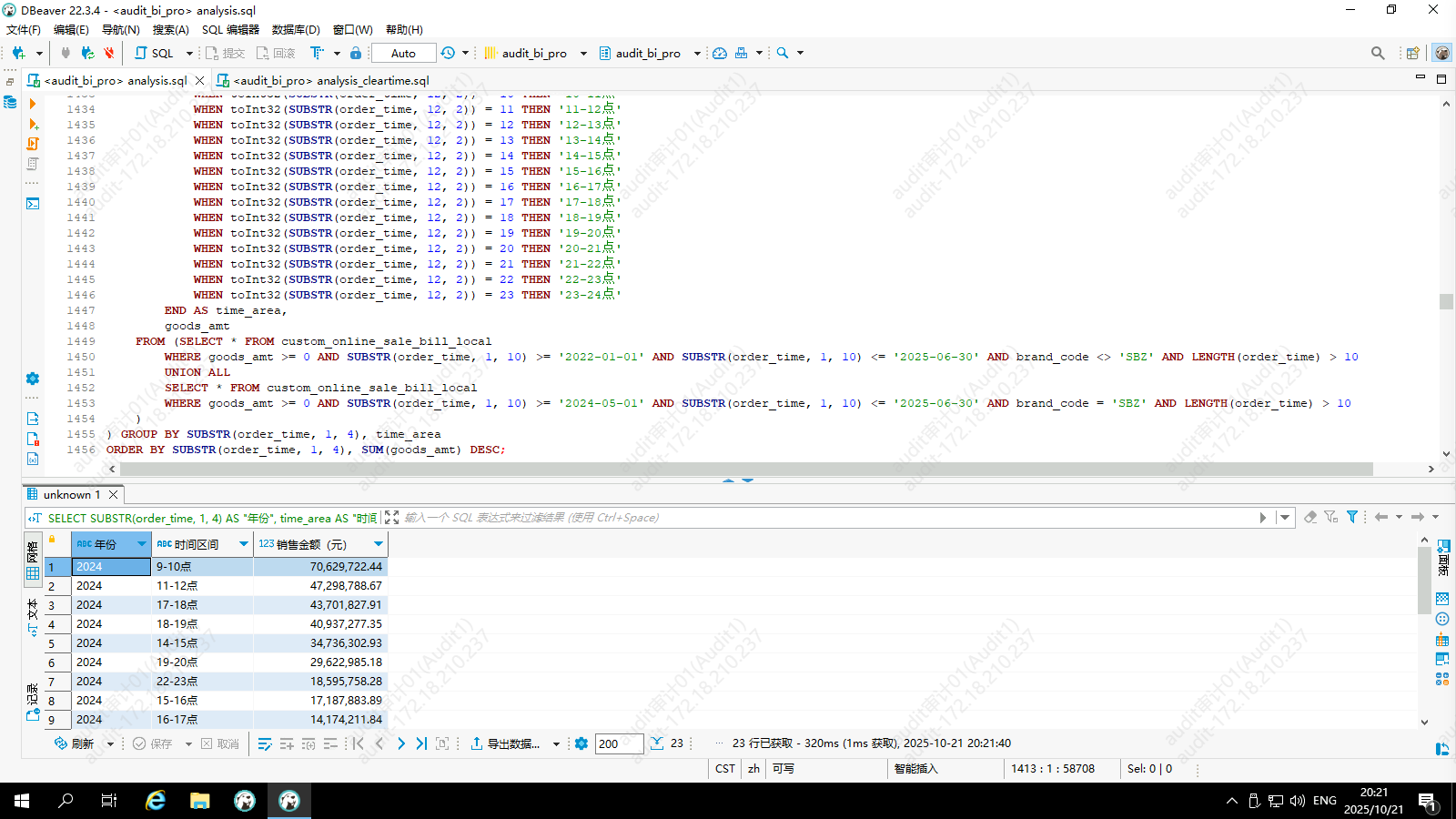This screenshot has width=1456, height=819.
Task: Click the blue results filter funnel icon
Action: tap(1352, 517)
